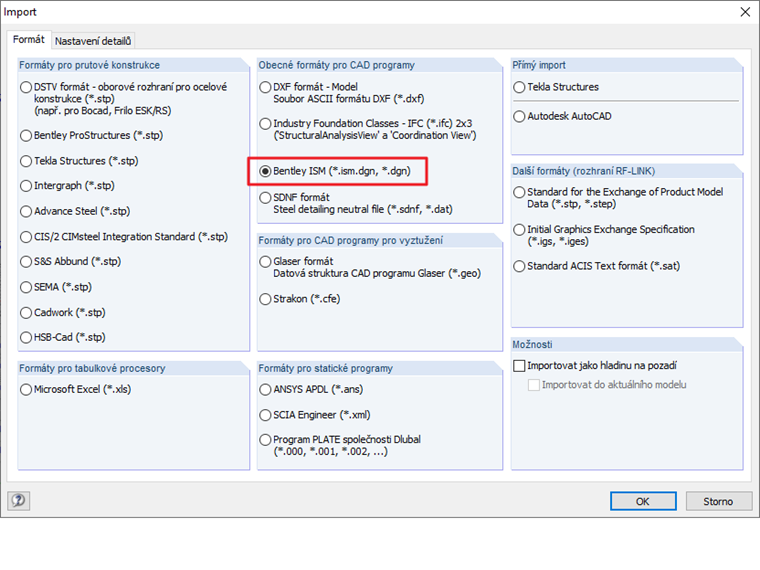This screenshot has width=760, height=570.
Task: Pick the DXF formát - Model option
Action: (x=265, y=87)
